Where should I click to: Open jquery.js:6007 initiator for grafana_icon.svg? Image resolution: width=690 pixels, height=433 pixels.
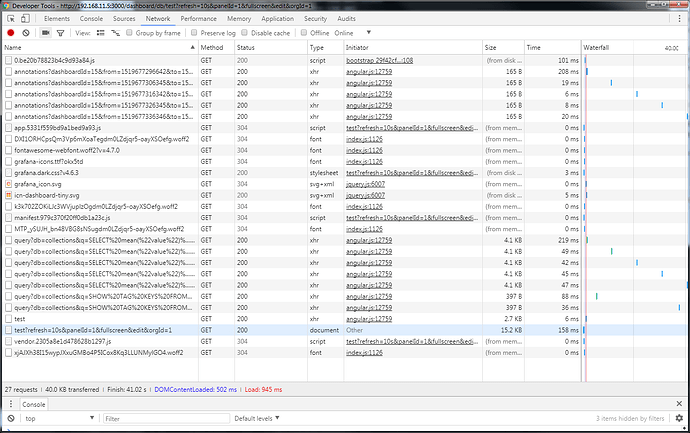tap(365, 184)
